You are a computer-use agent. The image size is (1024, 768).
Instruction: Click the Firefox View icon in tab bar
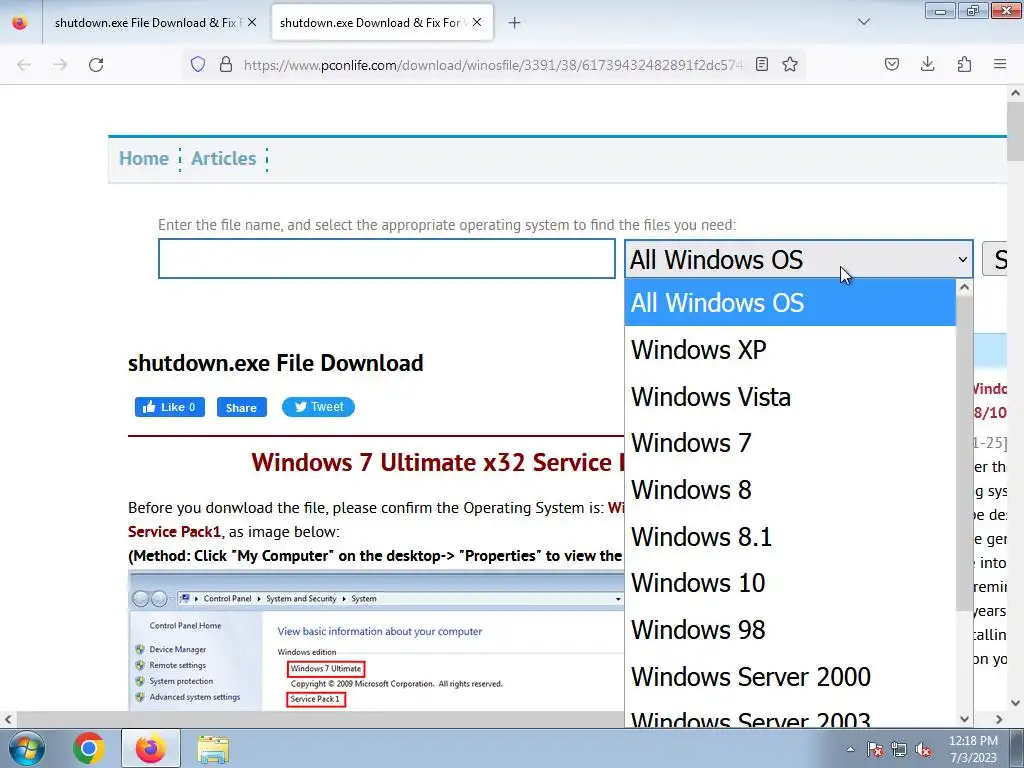(x=20, y=23)
